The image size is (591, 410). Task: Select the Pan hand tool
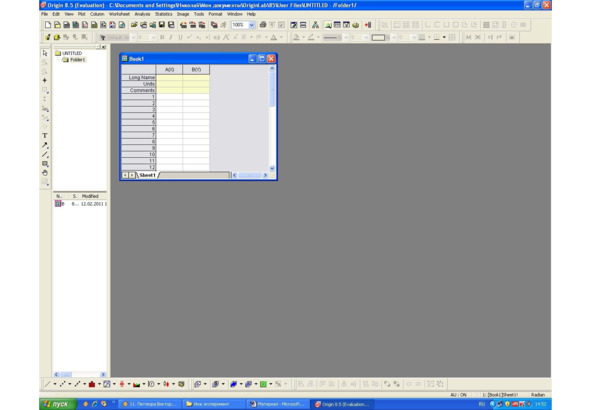point(45,173)
